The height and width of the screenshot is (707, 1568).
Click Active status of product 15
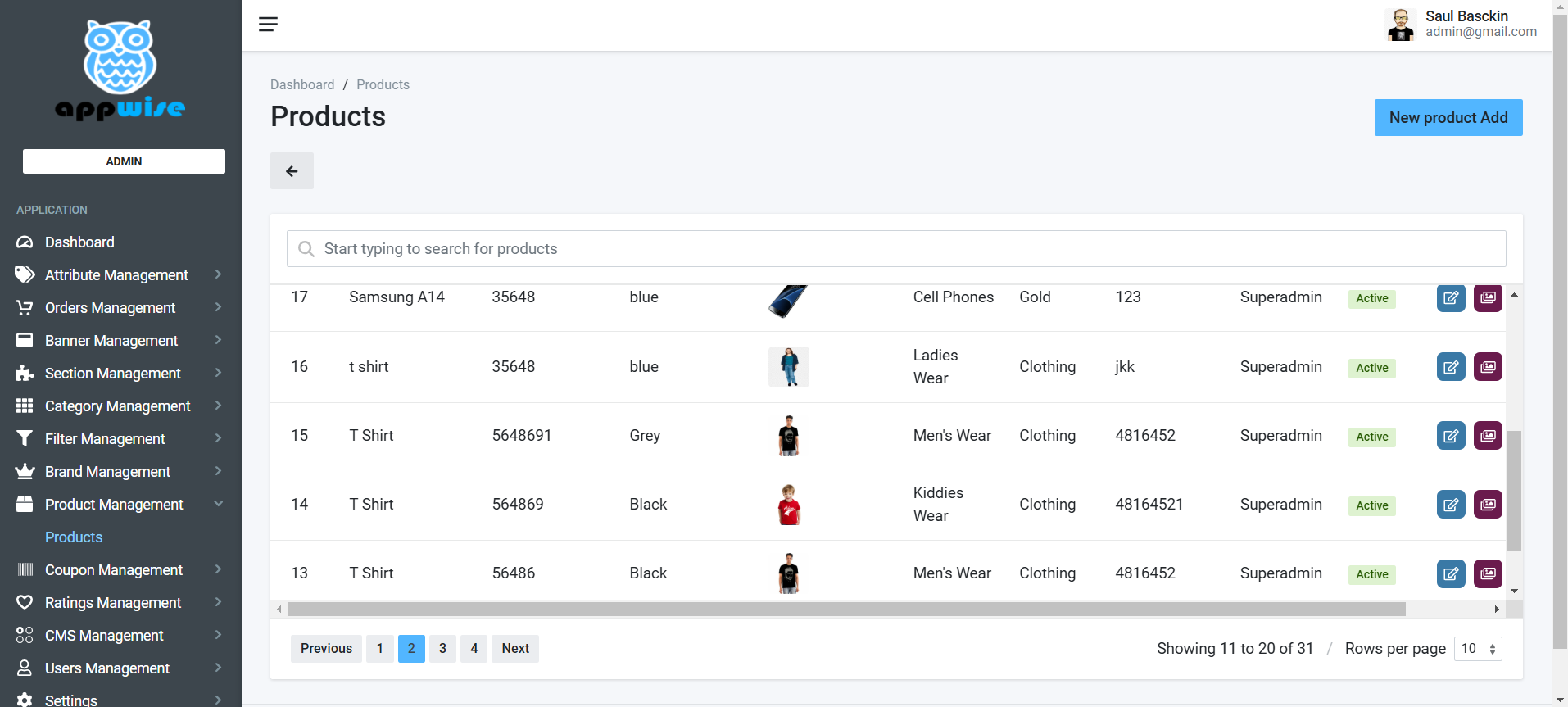click(x=1371, y=437)
